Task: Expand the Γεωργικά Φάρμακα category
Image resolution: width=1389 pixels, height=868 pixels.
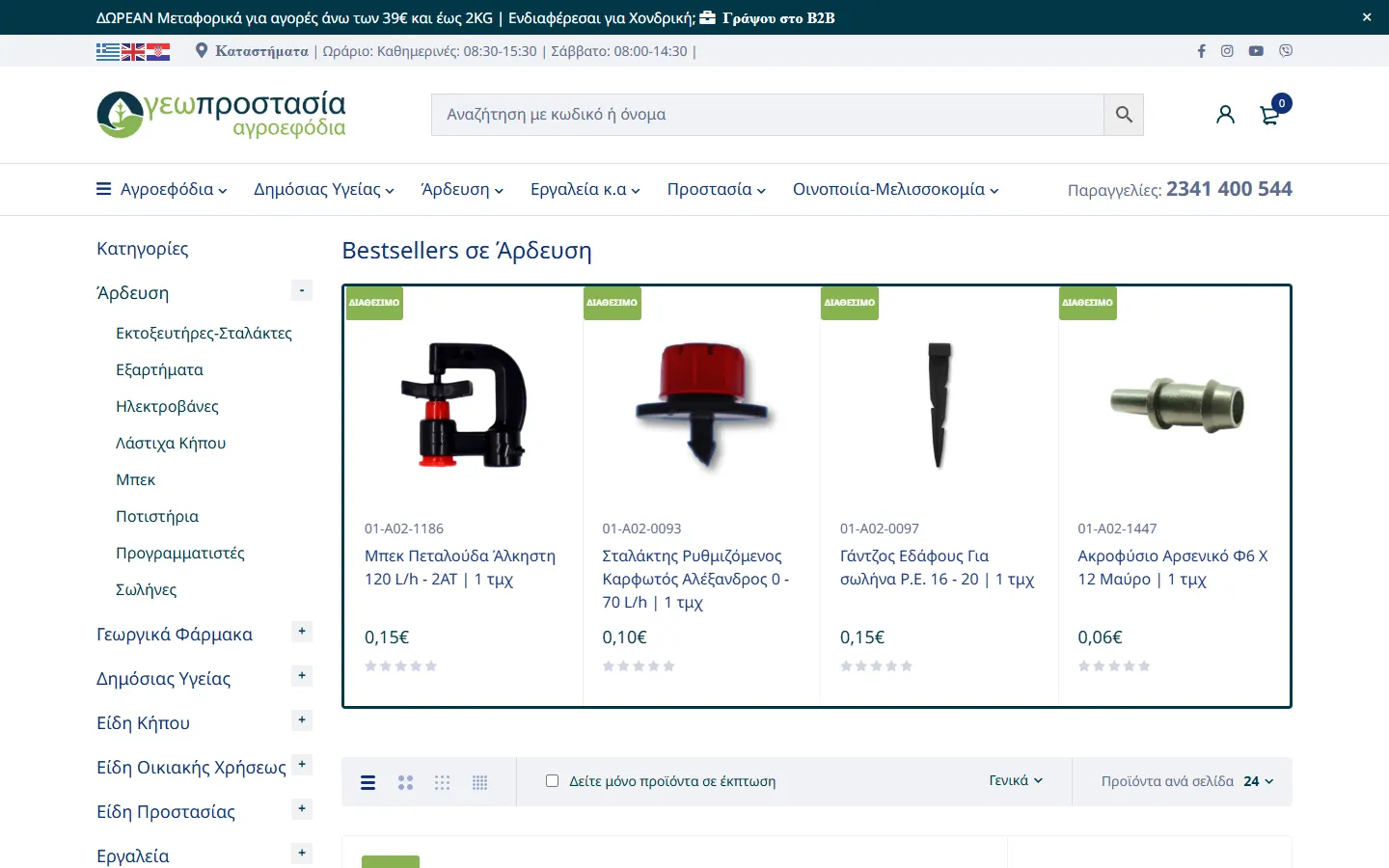Action: 302,632
